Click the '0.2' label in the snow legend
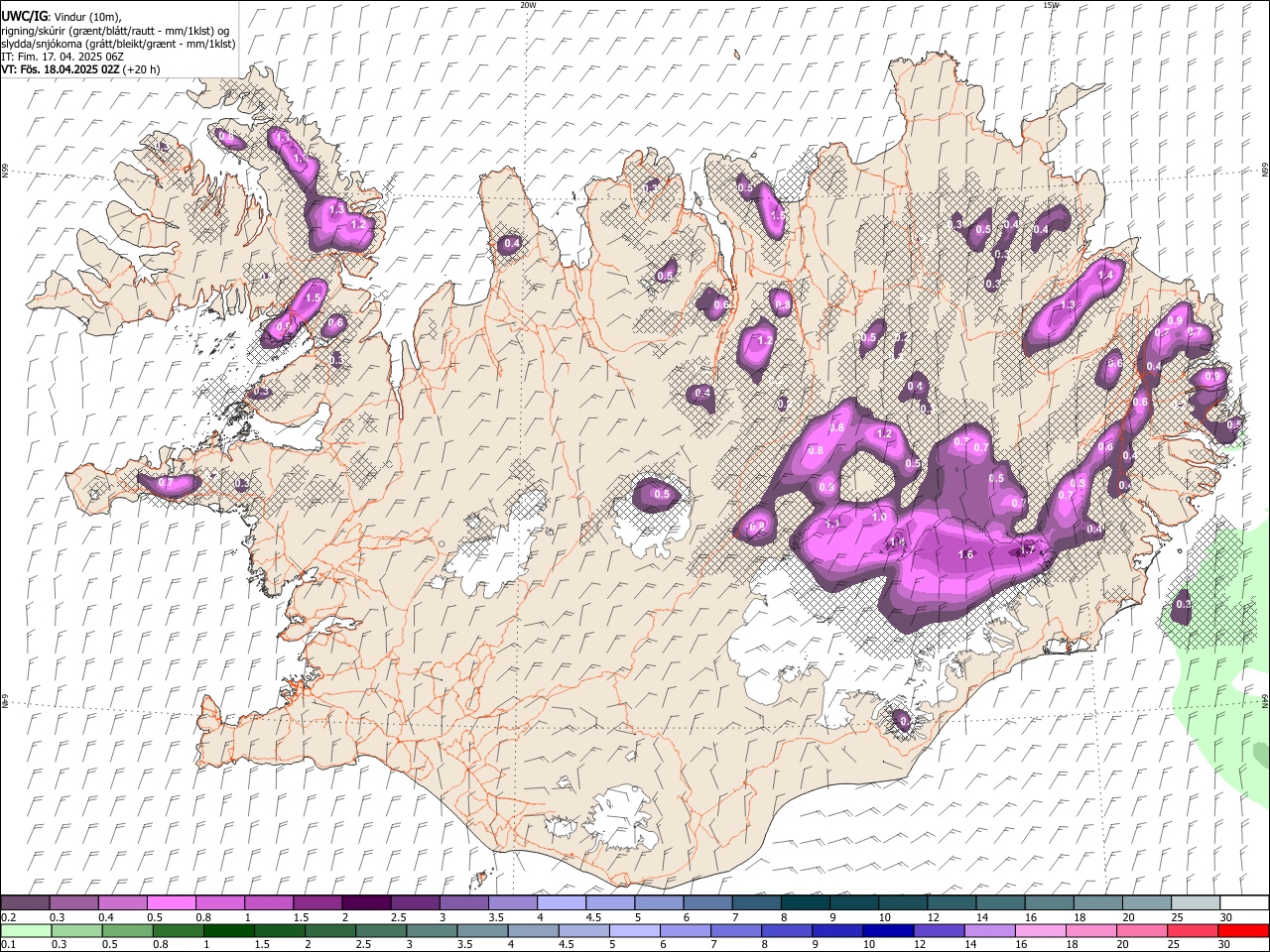 8,917
